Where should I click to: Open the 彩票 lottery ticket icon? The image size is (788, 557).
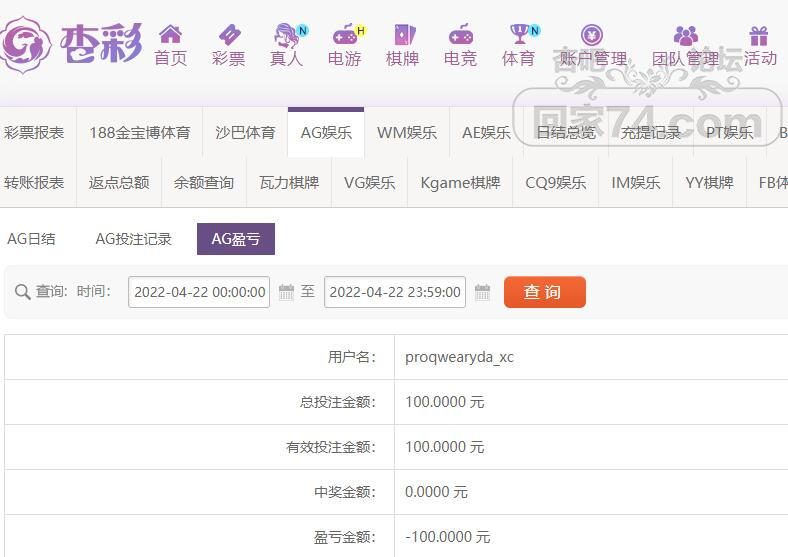coord(229,34)
